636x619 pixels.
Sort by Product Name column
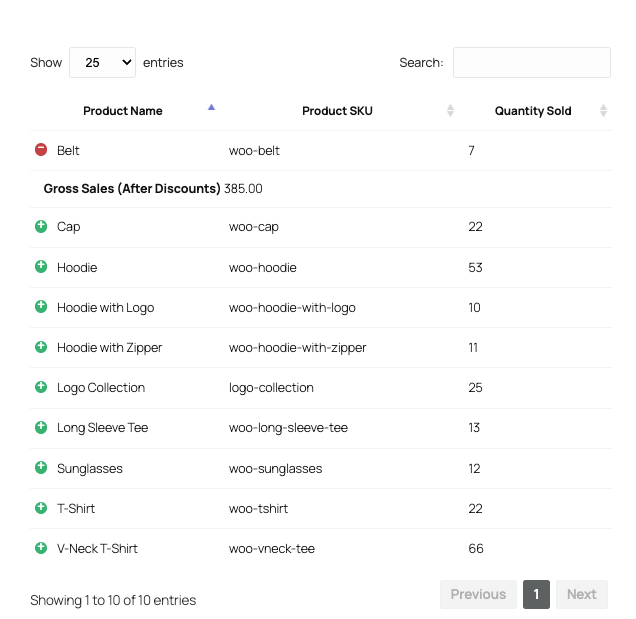coord(123,111)
